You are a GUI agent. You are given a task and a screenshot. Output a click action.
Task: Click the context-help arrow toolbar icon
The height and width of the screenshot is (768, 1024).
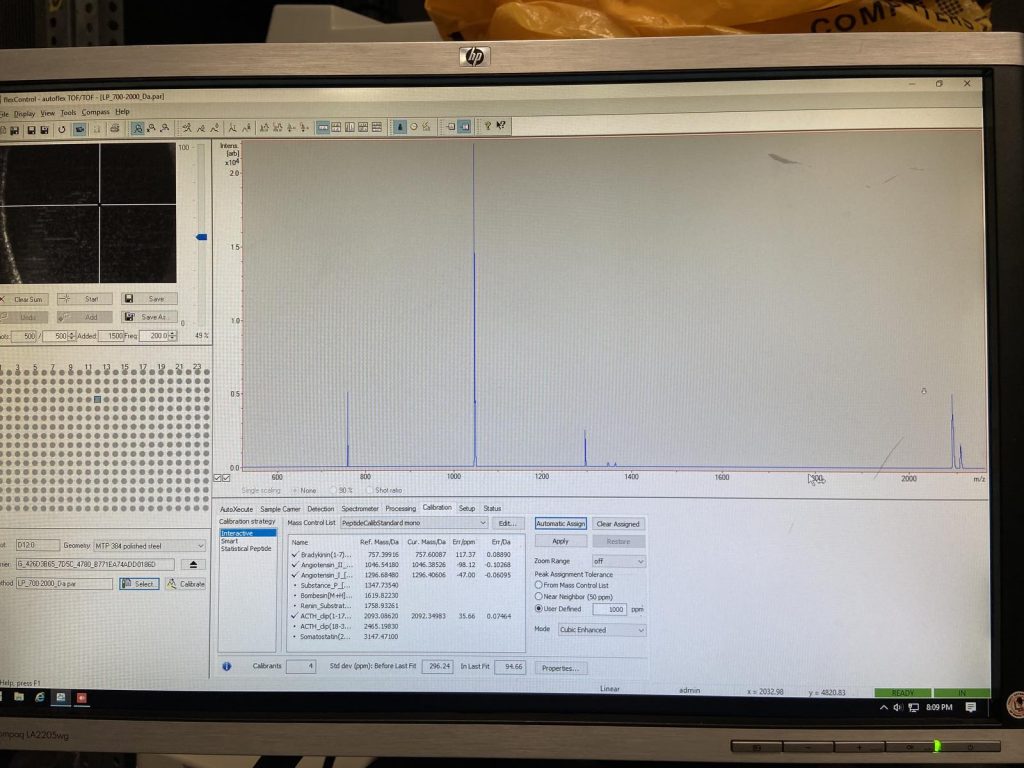click(x=500, y=125)
